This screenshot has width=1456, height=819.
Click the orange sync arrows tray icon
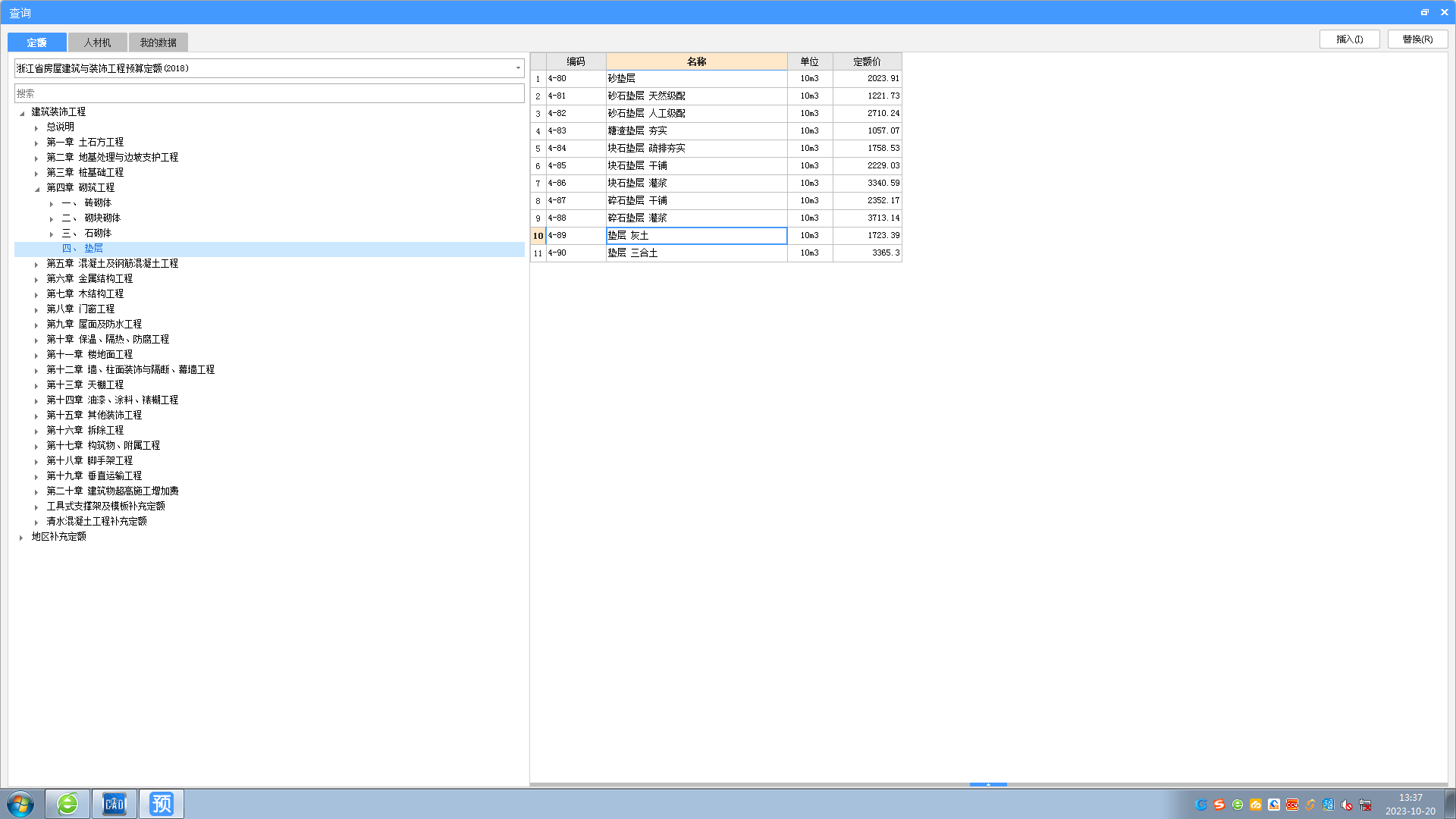click(x=1310, y=805)
